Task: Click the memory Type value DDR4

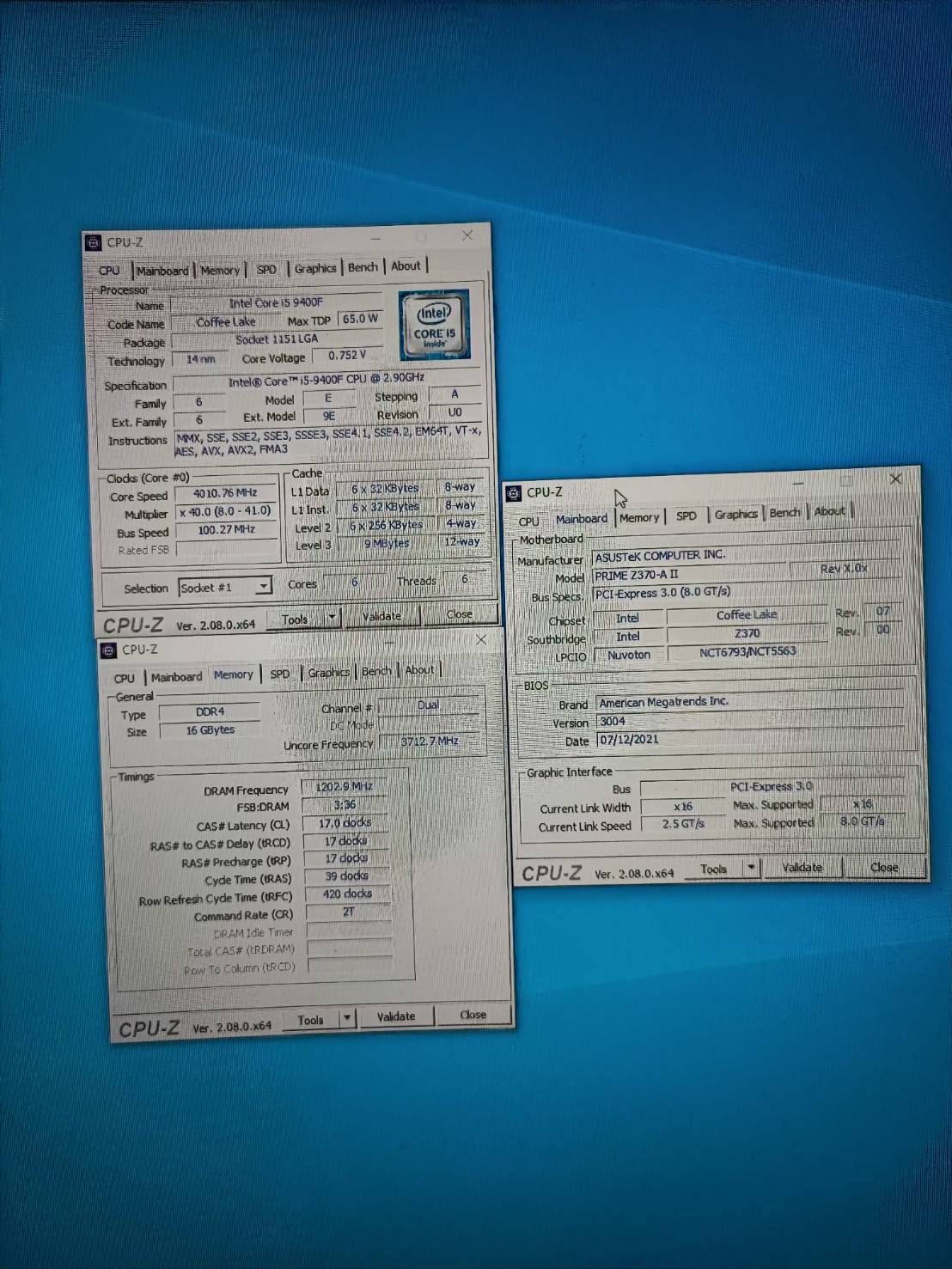Action: click(210, 712)
